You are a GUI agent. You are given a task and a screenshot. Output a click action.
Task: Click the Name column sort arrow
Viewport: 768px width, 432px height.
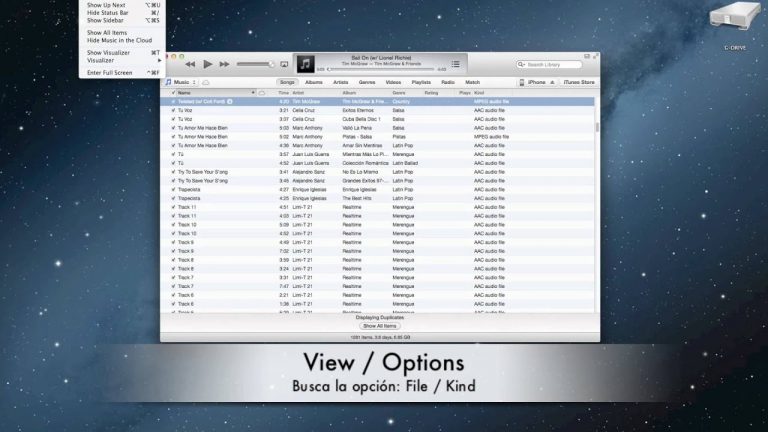(x=253, y=93)
